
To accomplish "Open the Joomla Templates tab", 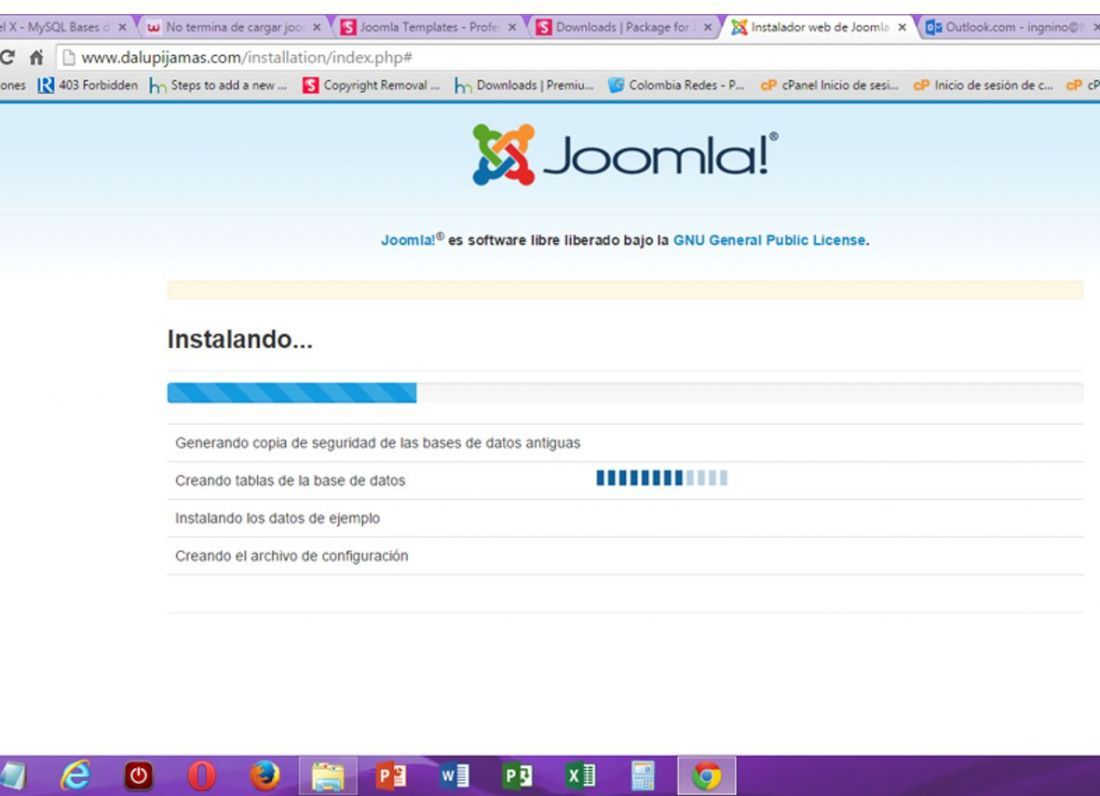I will click(x=428, y=27).
